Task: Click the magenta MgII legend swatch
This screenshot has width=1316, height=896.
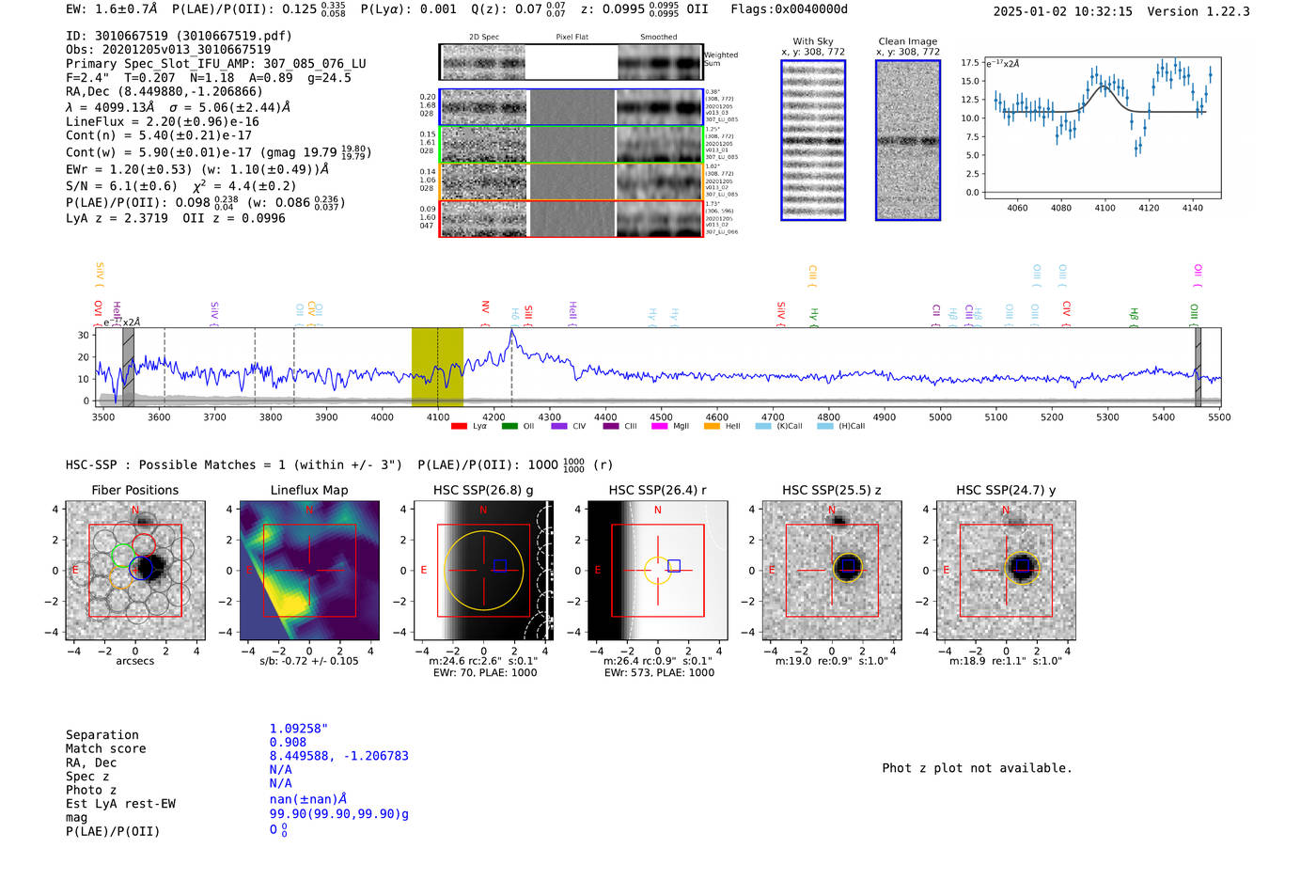Action: point(662,426)
